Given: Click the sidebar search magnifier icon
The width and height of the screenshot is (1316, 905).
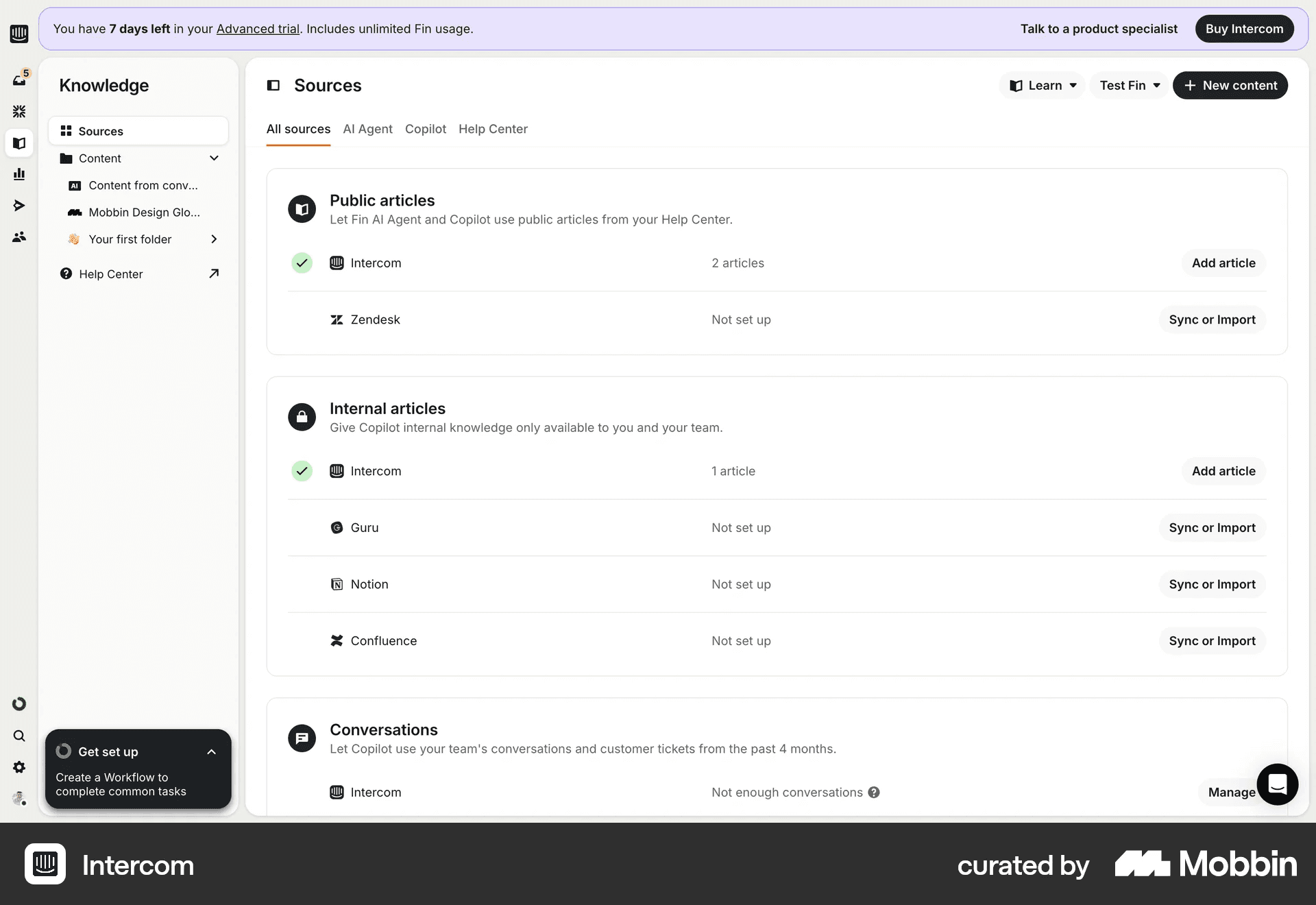Looking at the screenshot, I should click(x=19, y=736).
